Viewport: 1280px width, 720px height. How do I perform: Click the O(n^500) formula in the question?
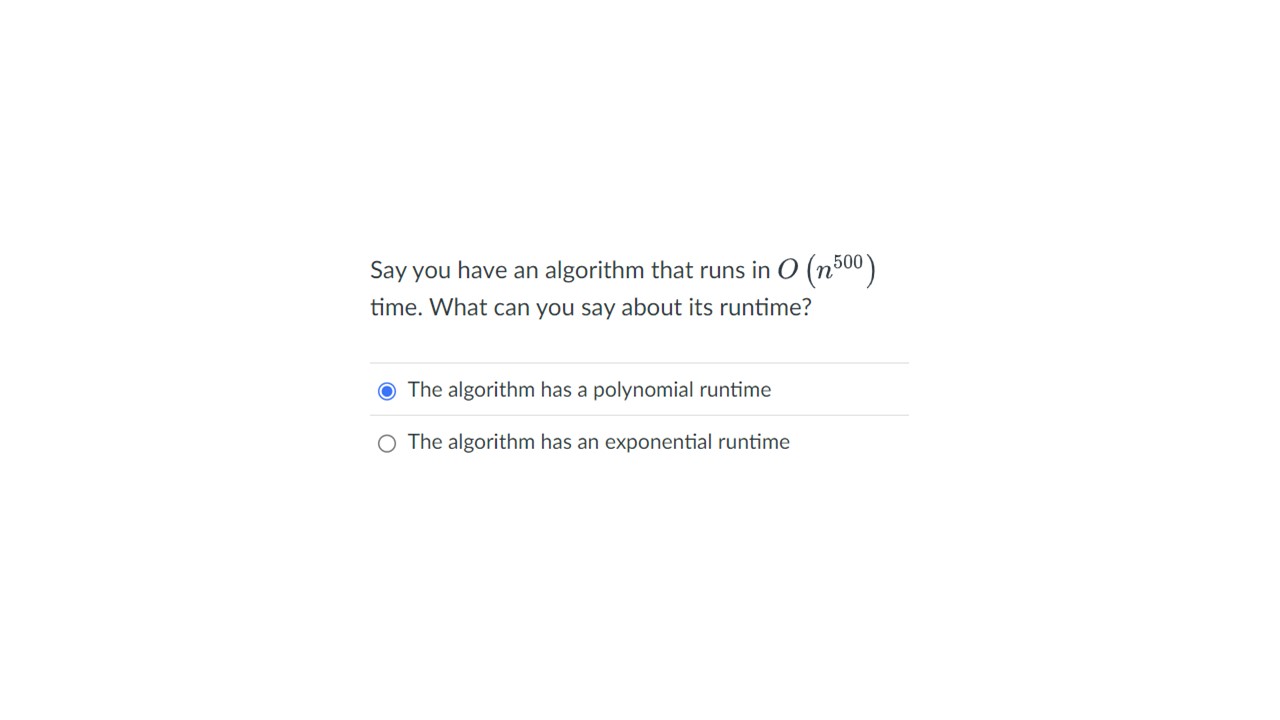(x=827, y=268)
